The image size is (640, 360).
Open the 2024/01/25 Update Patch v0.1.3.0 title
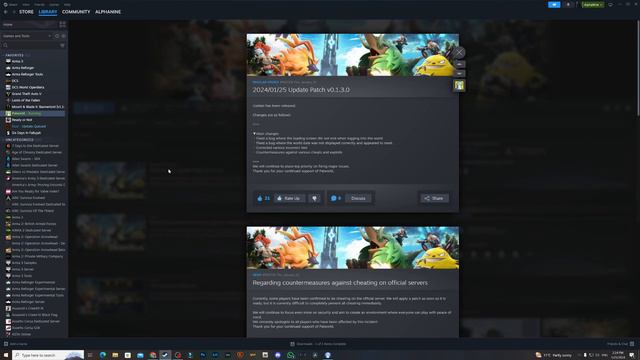(x=301, y=90)
